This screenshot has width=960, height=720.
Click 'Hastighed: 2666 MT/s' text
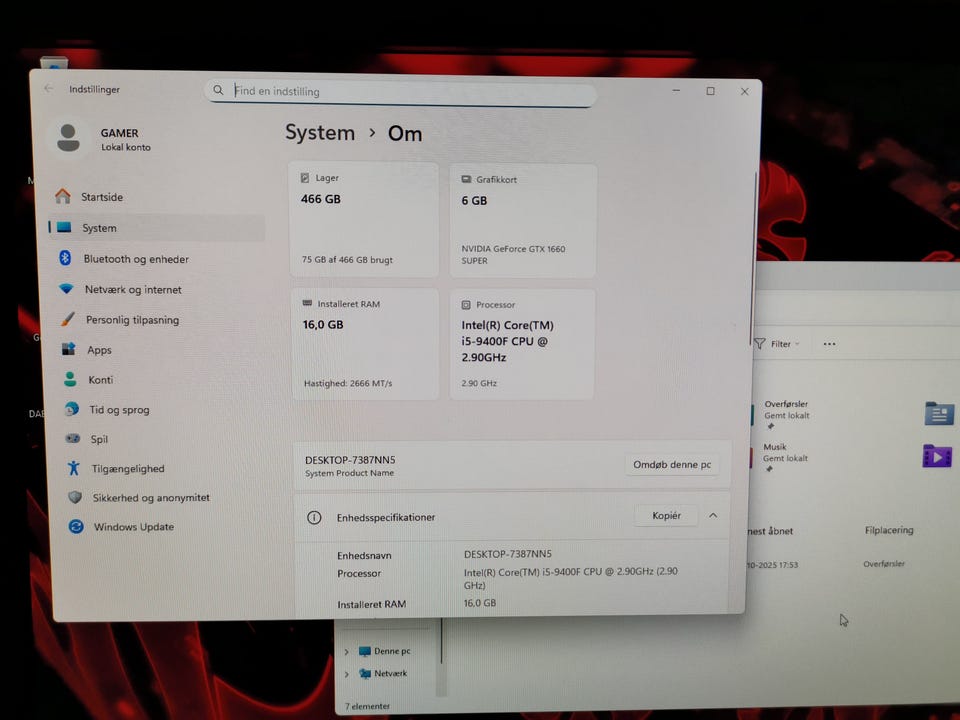pyautogui.click(x=348, y=383)
